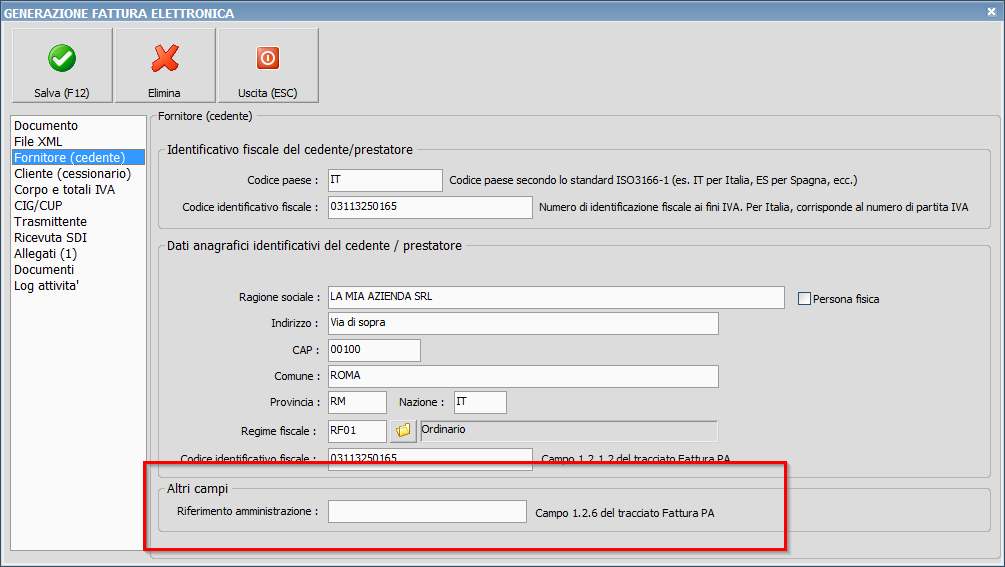Click the green Salva (F12) checkmark button

point(62,65)
